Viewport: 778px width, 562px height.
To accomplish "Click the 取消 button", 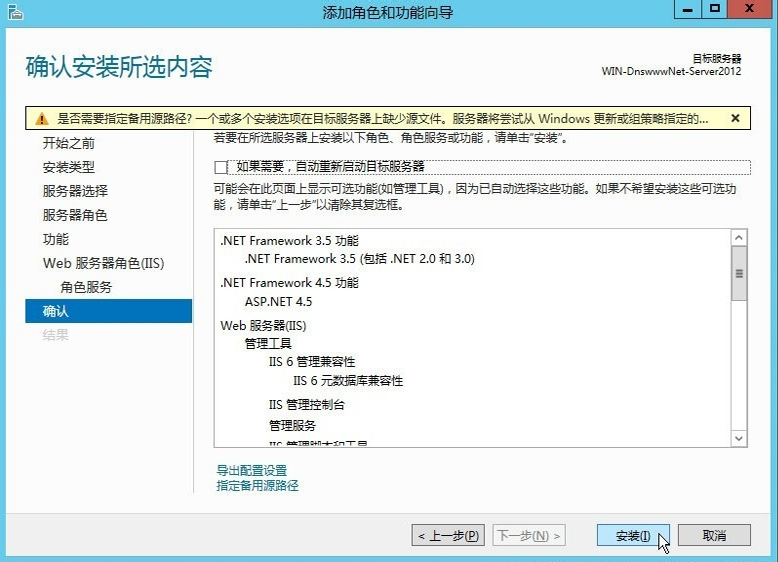I will [x=714, y=536].
